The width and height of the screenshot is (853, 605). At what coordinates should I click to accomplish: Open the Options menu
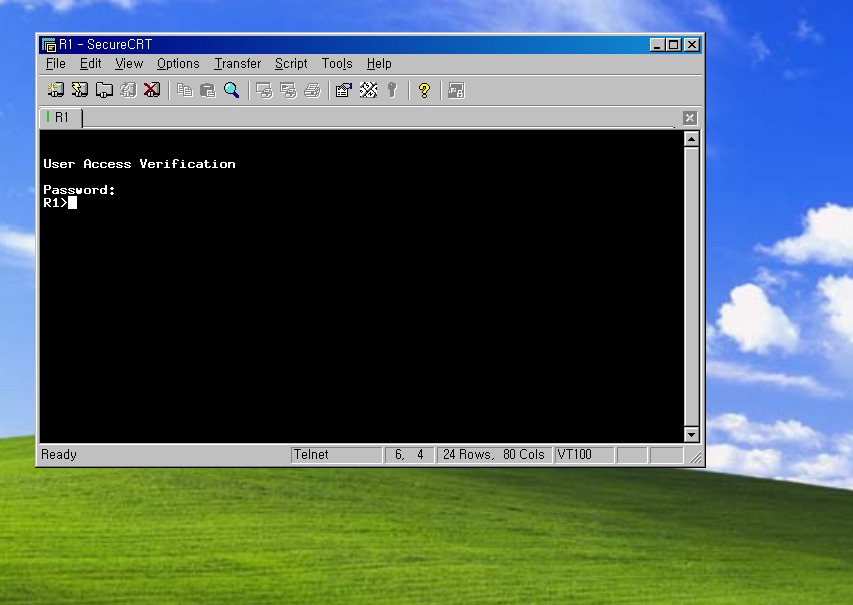[178, 64]
